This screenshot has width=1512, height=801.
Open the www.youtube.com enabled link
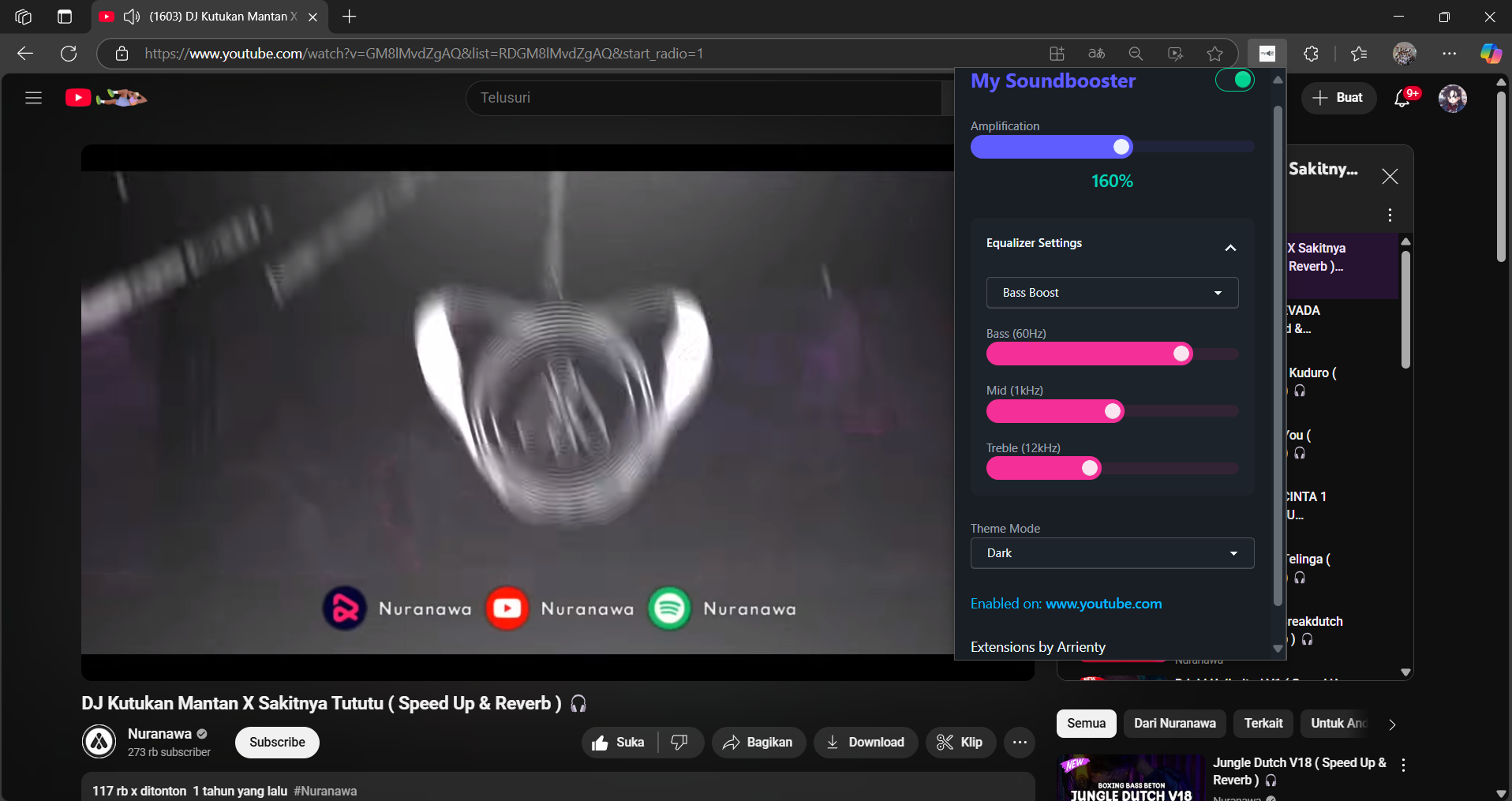point(1103,604)
